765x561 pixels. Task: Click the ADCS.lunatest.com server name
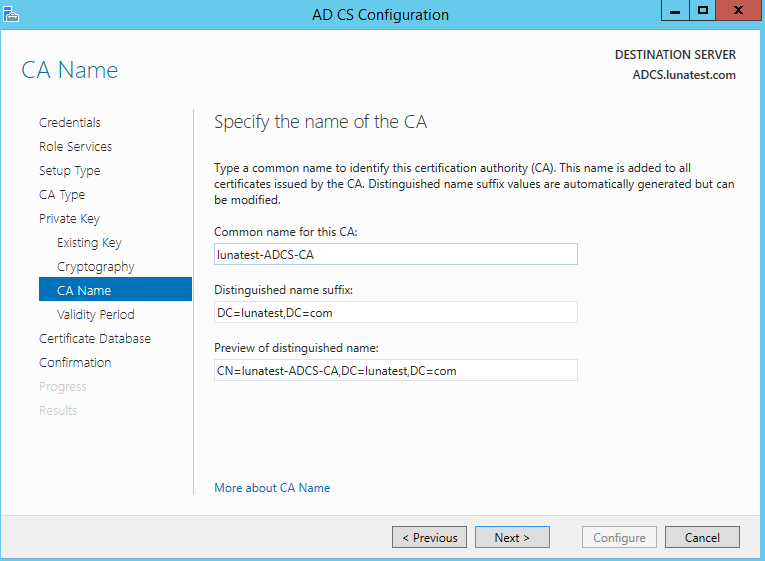click(x=684, y=75)
